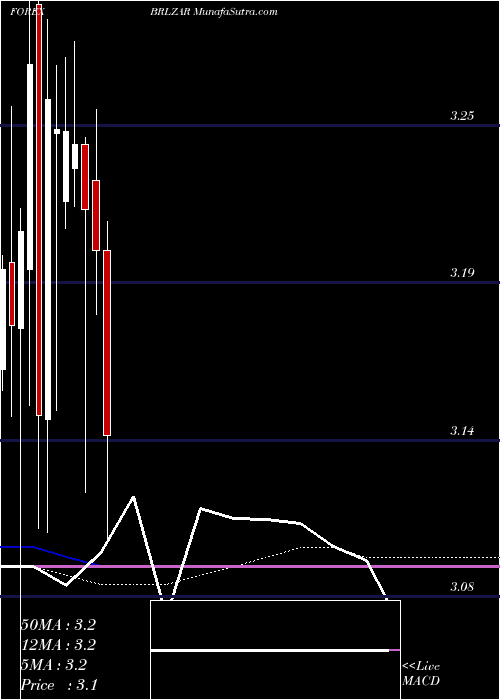Click the MACD indicator panel
The width and height of the screenshot is (500, 700).
[x=275, y=650]
